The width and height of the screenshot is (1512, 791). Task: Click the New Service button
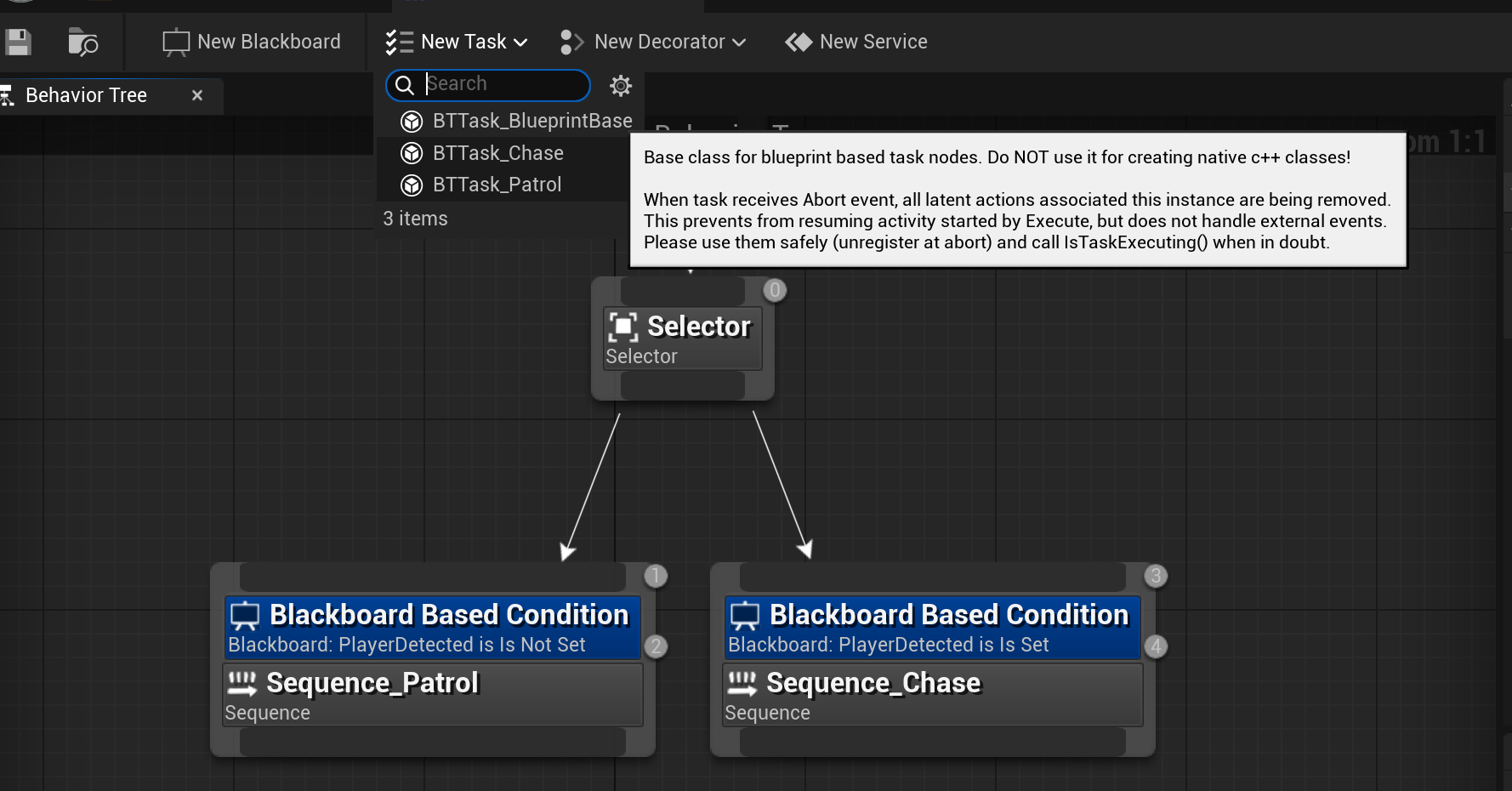856,42
